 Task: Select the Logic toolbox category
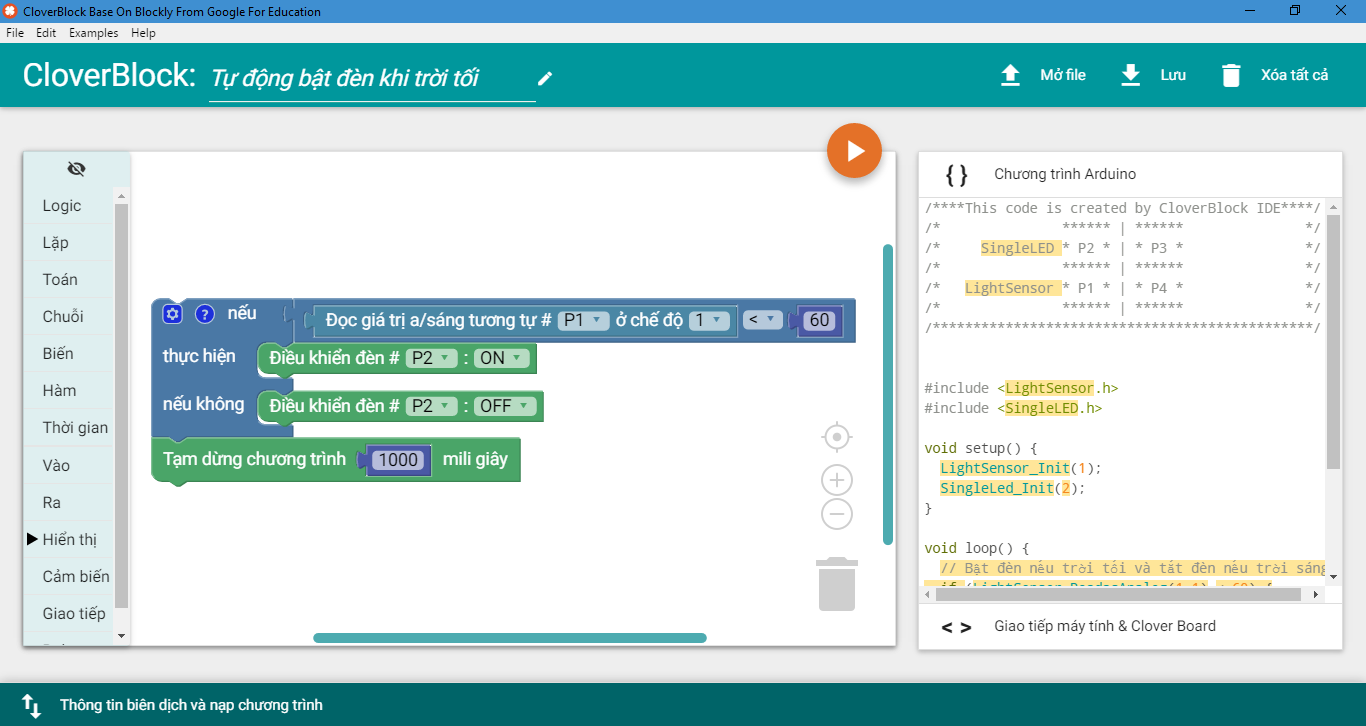(x=70, y=206)
